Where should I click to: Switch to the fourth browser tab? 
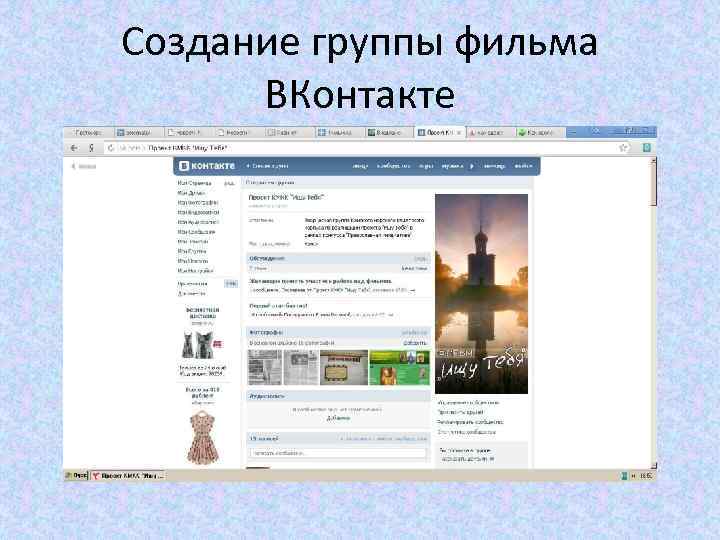237,132
